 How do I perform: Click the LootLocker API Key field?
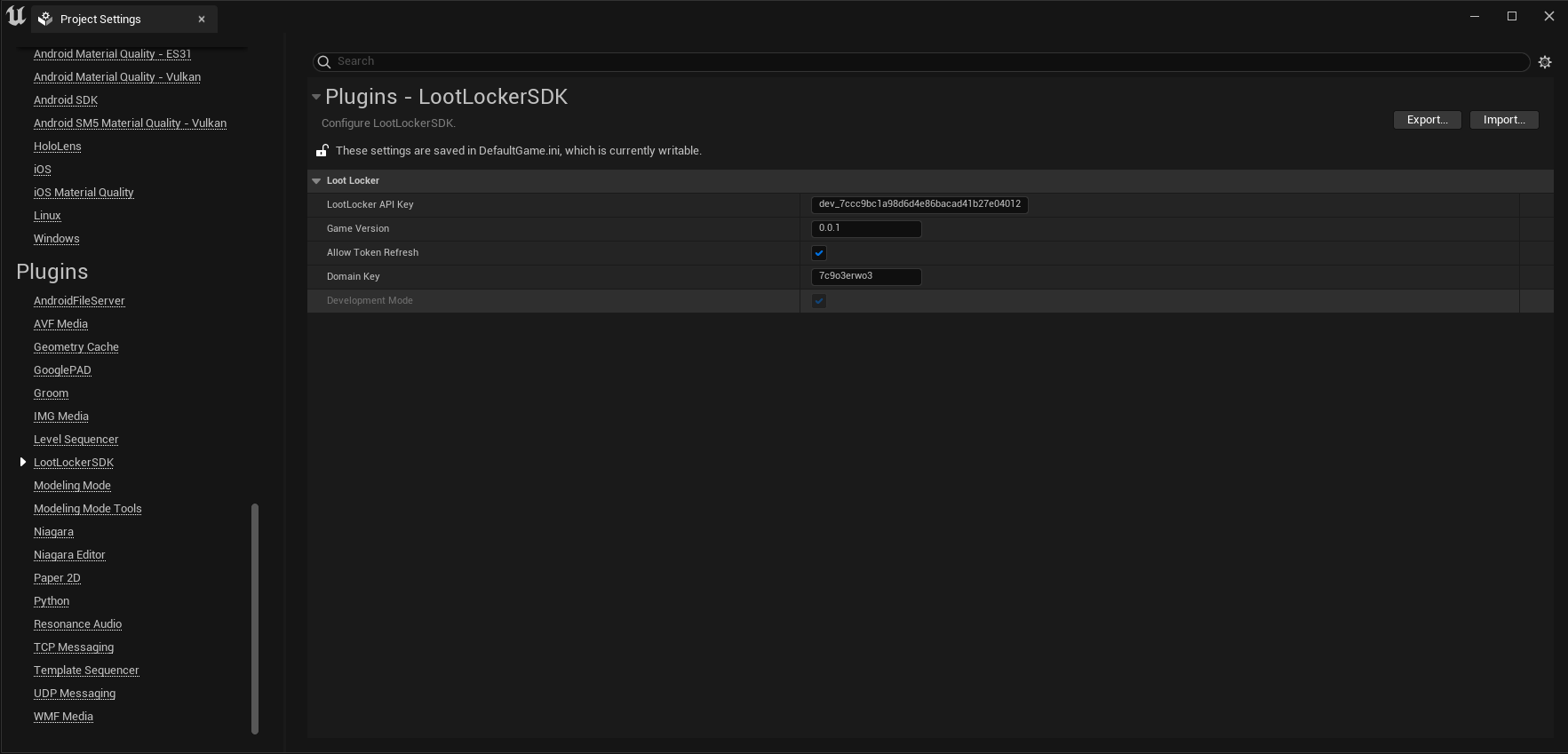[919, 204]
